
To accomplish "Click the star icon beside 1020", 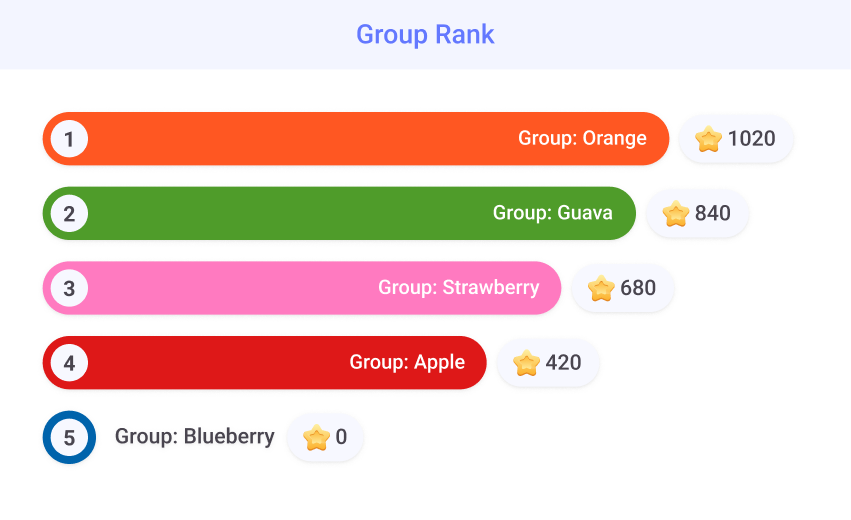I will 708,139.
